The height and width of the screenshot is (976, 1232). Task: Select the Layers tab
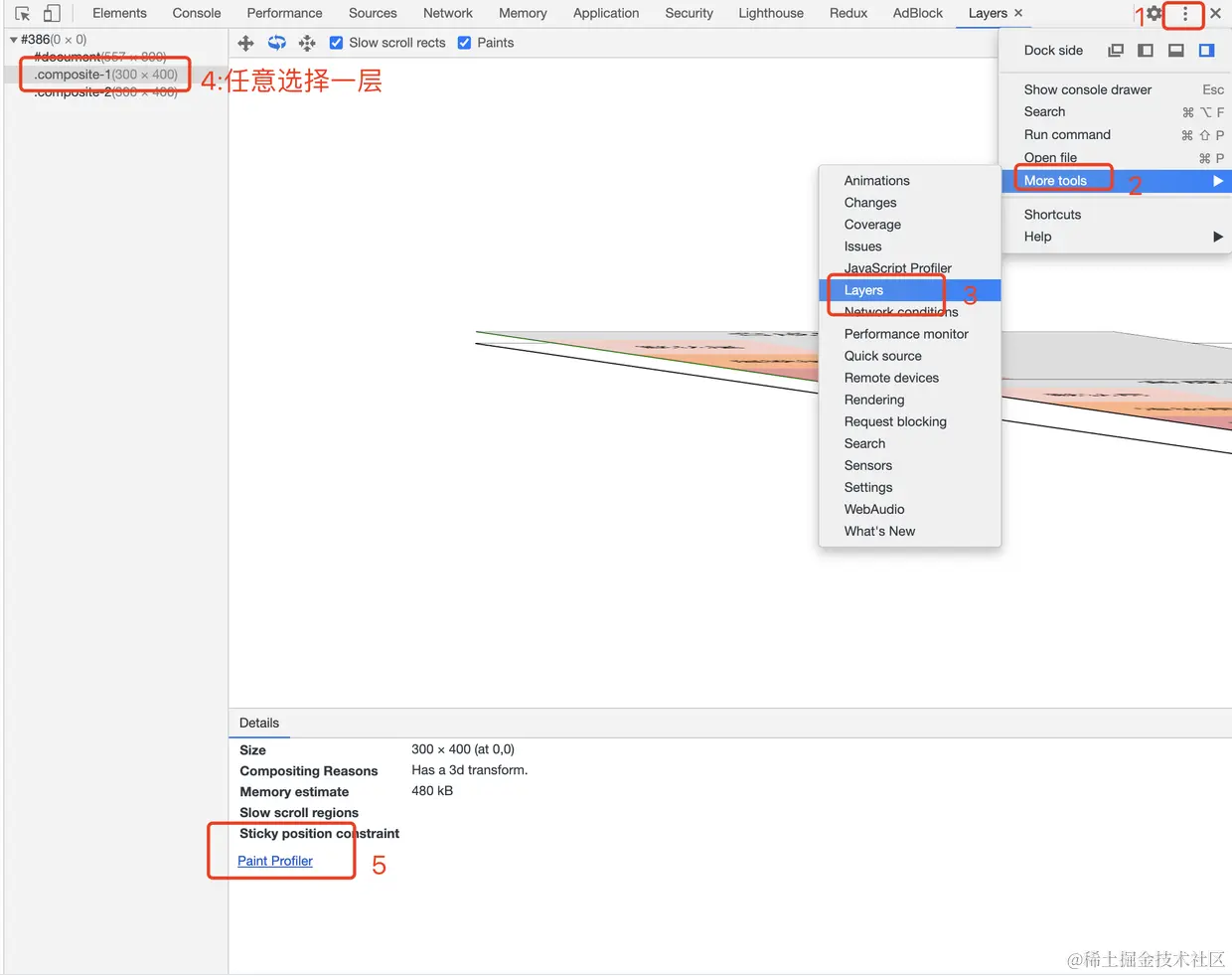(x=988, y=13)
